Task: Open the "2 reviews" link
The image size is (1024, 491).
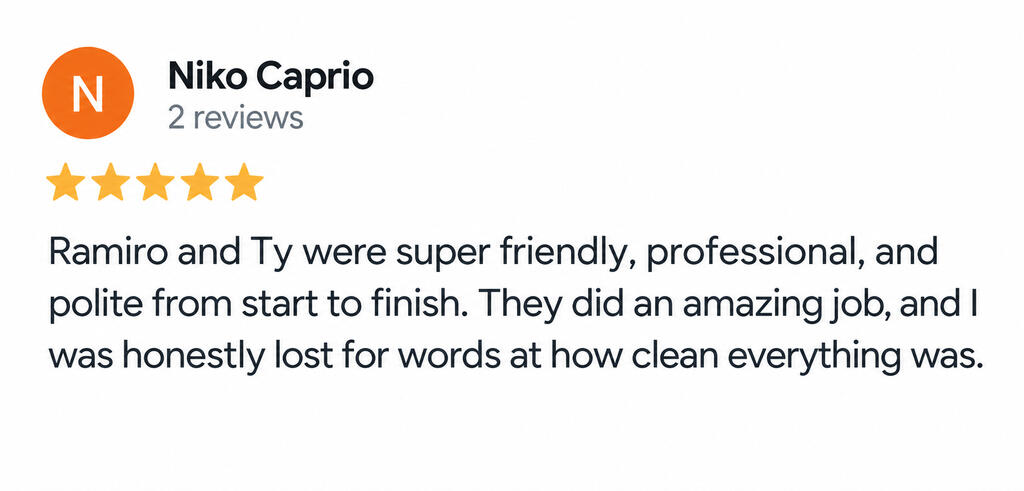Action: (x=236, y=118)
